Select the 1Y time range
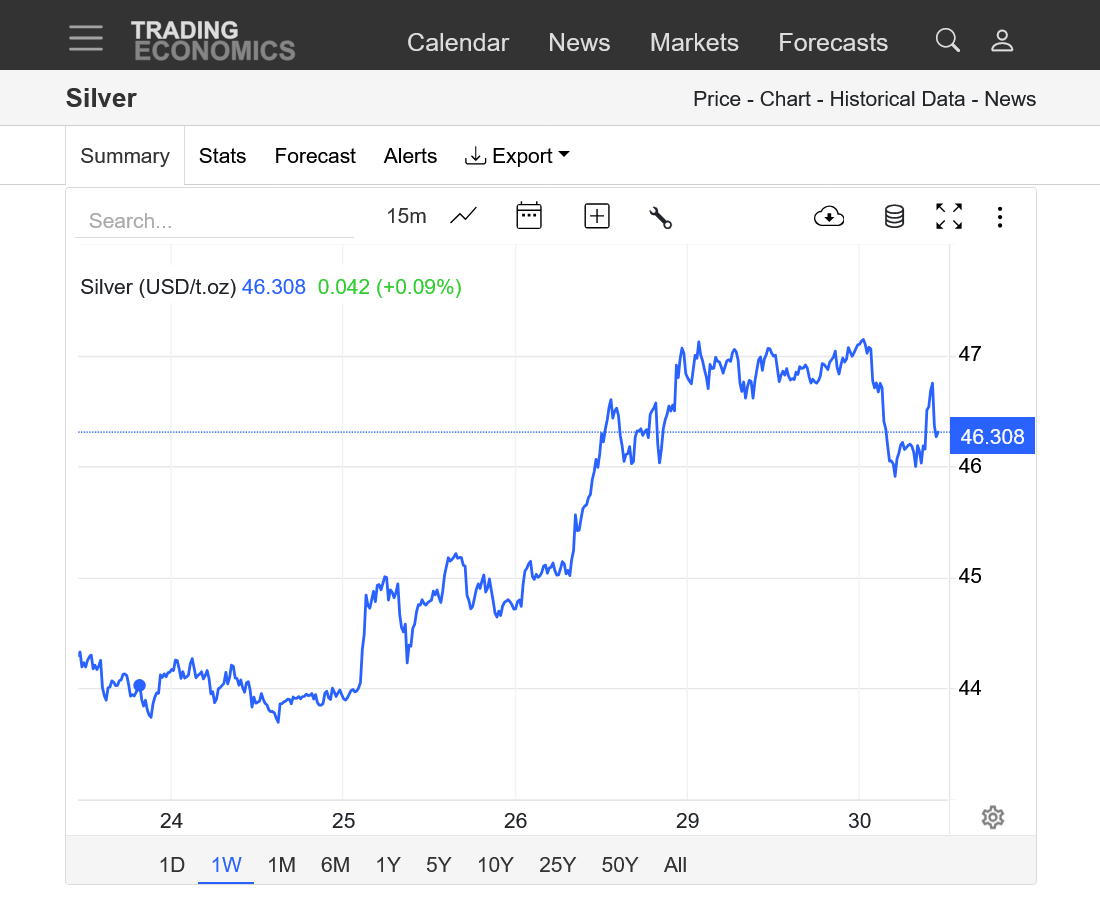This screenshot has width=1100, height=901. pyautogui.click(x=389, y=865)
